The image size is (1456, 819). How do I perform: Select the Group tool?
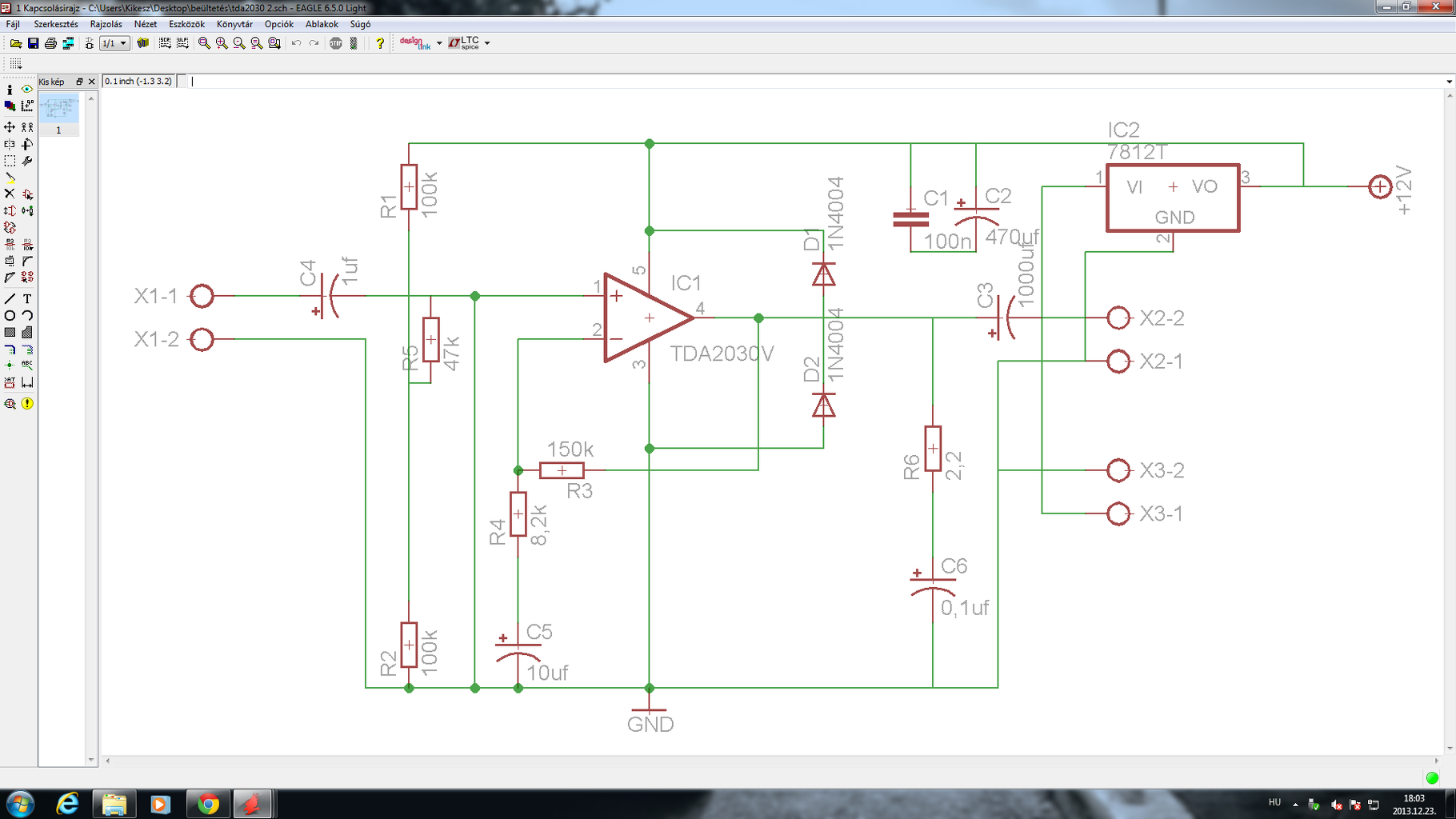tap(10, 162)
